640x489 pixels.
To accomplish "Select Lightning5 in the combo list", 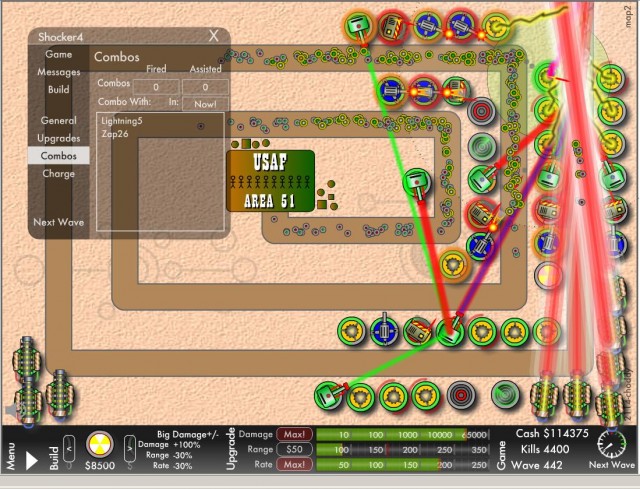I will coord(122,121).
